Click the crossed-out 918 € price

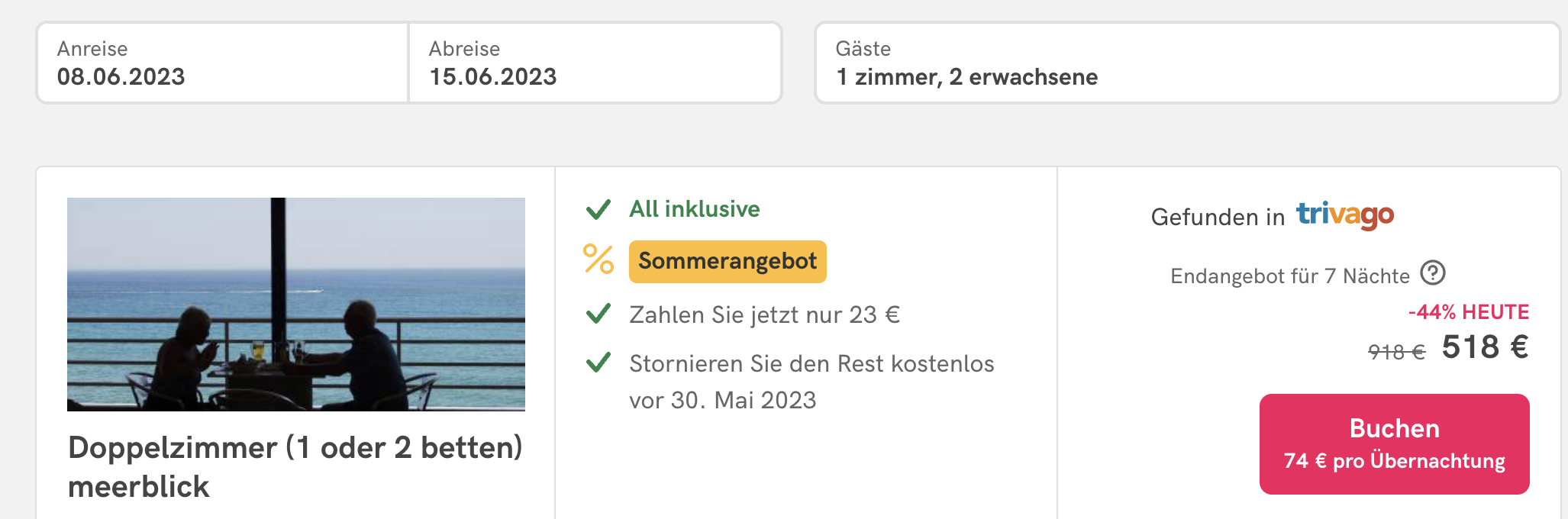click(x=1396, y=352)
